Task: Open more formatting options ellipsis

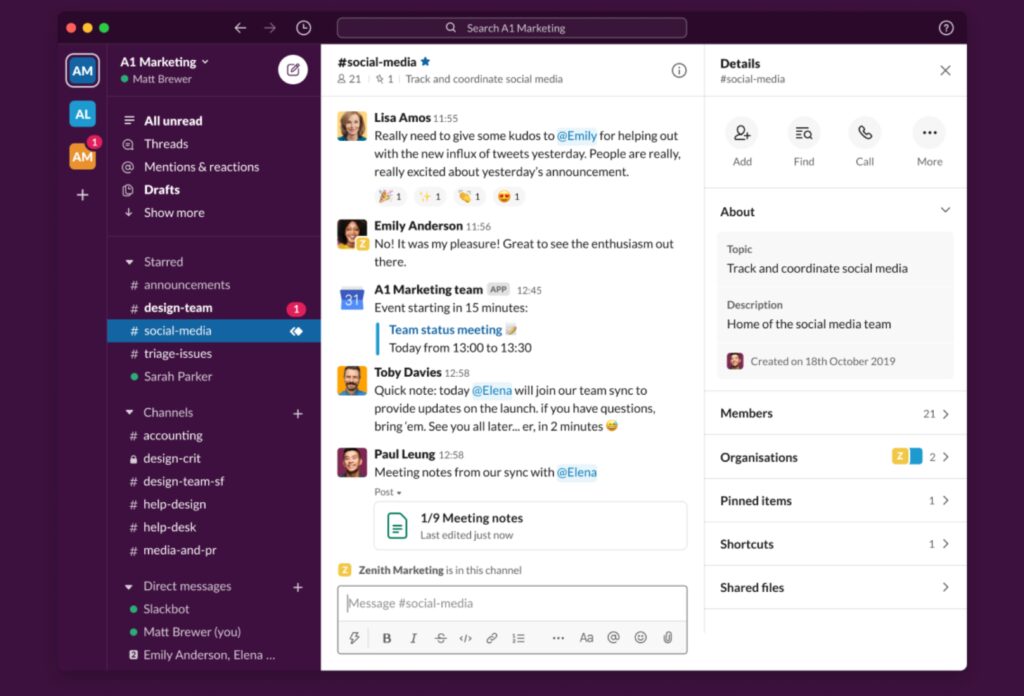Action: point(558,638)
